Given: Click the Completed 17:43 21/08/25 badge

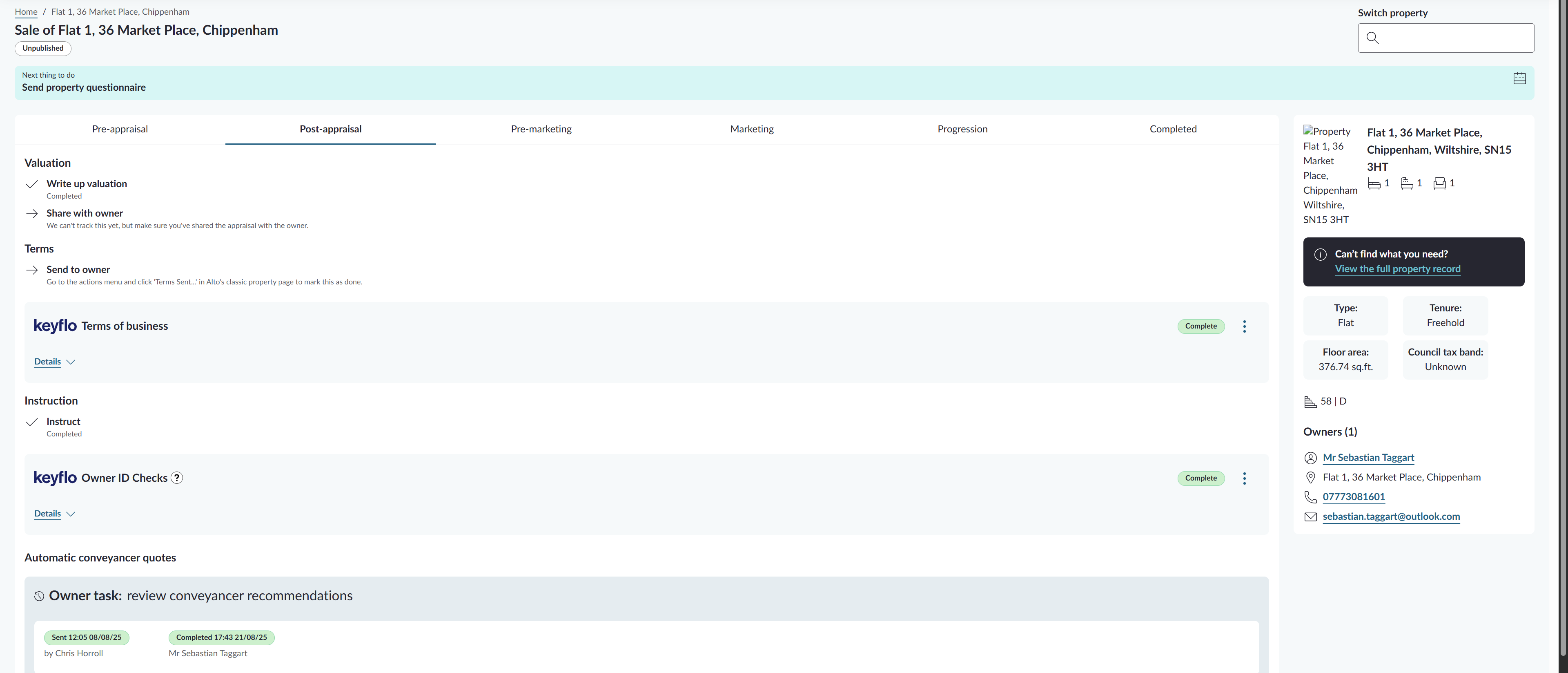Looking at the screenshot, I should point(222,638).
